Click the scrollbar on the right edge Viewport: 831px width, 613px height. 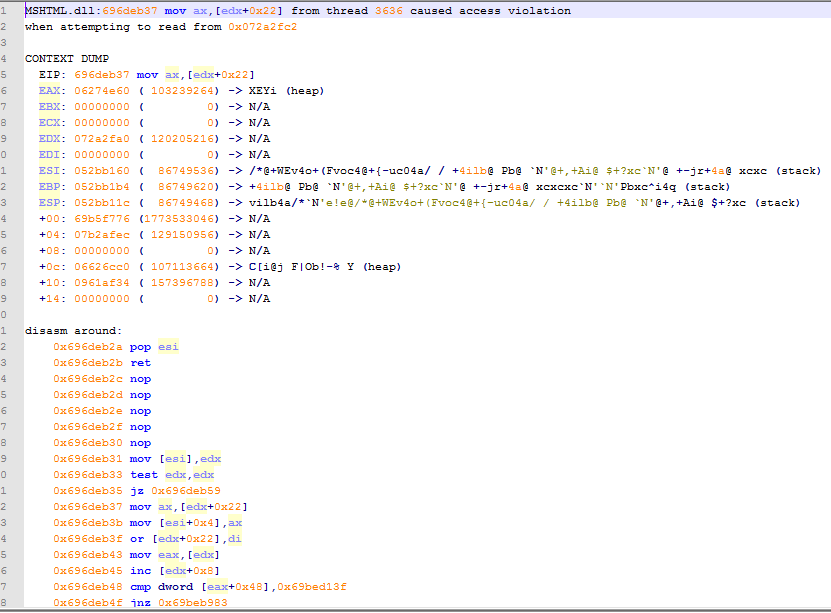[826, 300]
